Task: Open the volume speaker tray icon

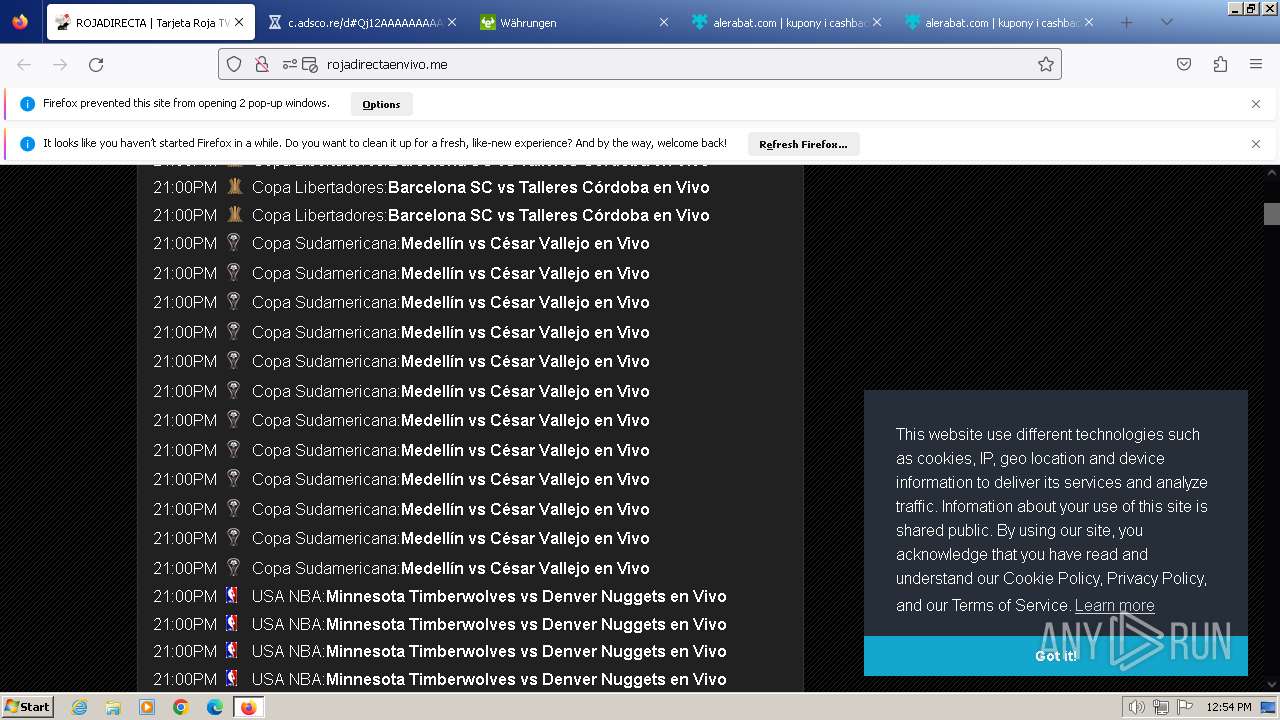Action: (1137, 707)
